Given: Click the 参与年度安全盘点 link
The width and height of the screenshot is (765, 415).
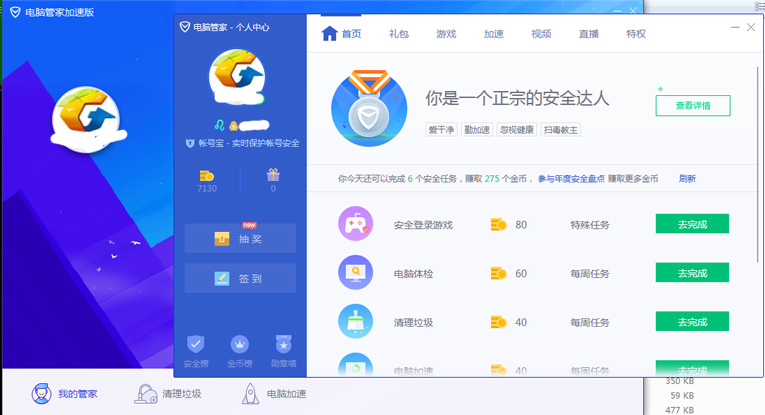Looking at the screenshot, I should pos(598,179).
